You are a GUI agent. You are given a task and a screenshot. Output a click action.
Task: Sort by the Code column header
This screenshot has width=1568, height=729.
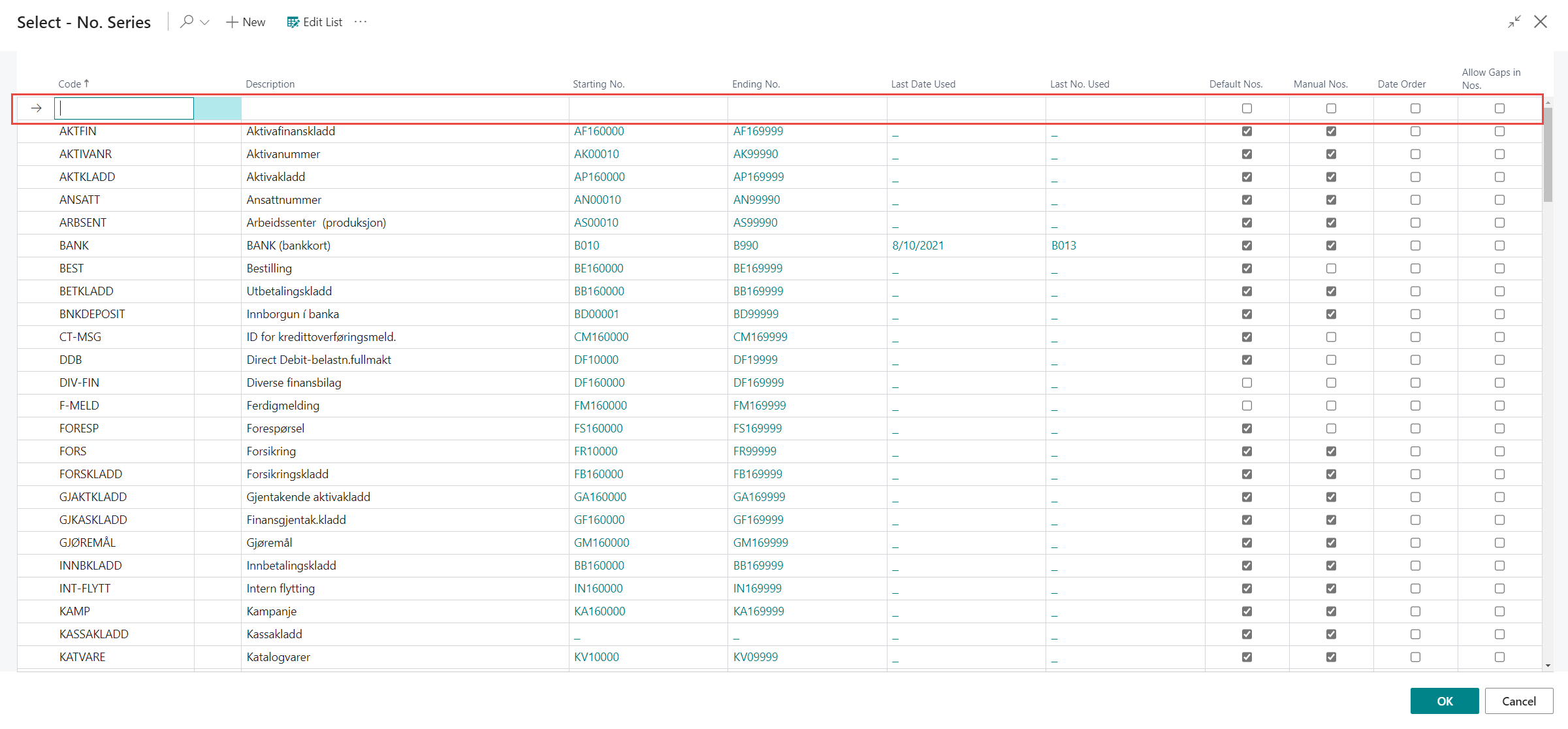pos(70,84)
